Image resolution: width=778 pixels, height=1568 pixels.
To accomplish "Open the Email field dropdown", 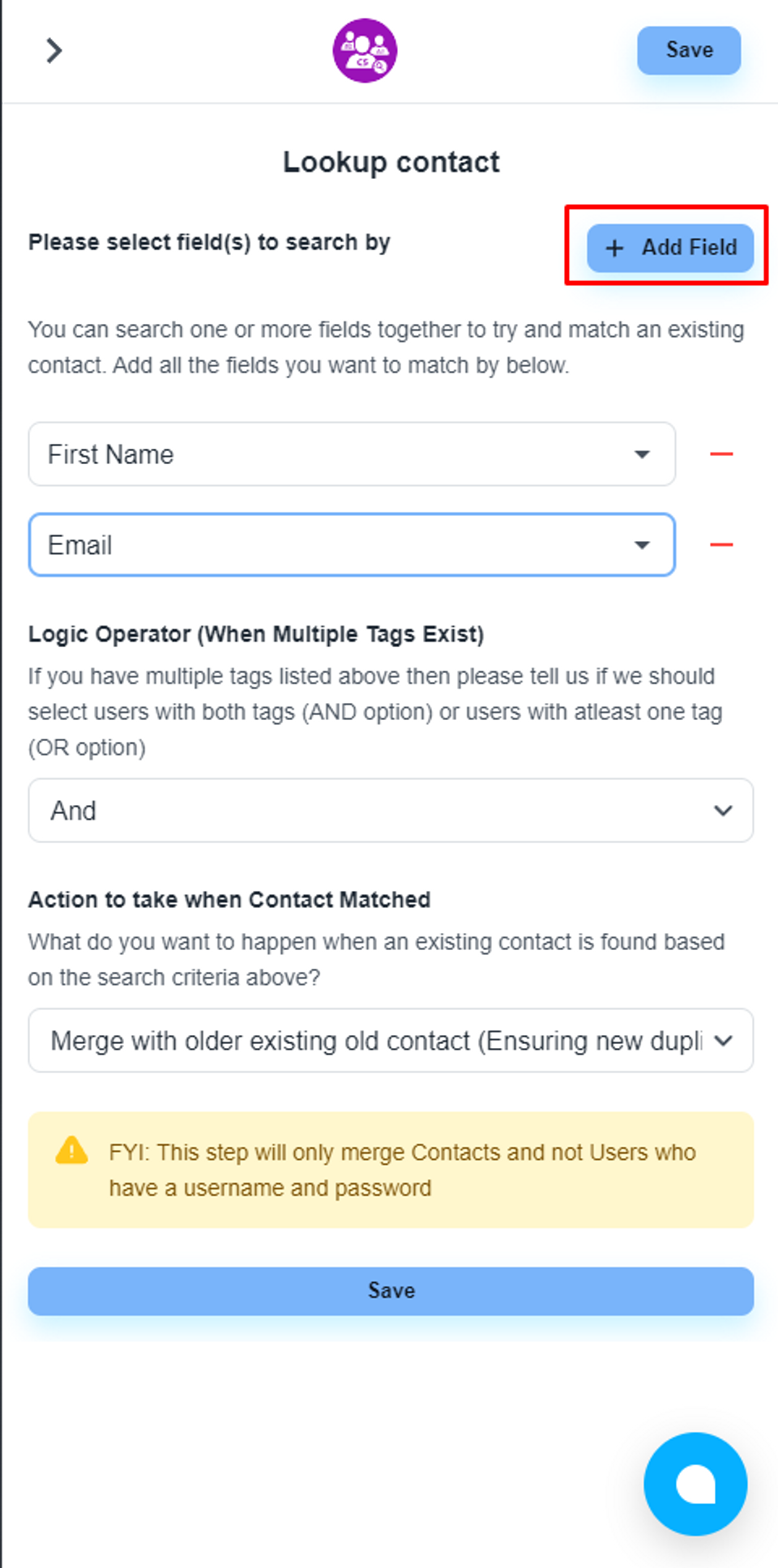I will [x=352, y=545].
